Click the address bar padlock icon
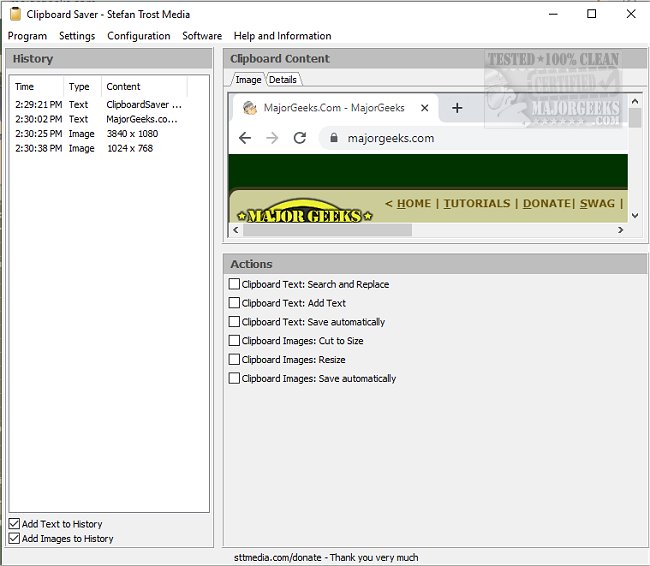Screen dimensions: 650x566 click(334, 138)
